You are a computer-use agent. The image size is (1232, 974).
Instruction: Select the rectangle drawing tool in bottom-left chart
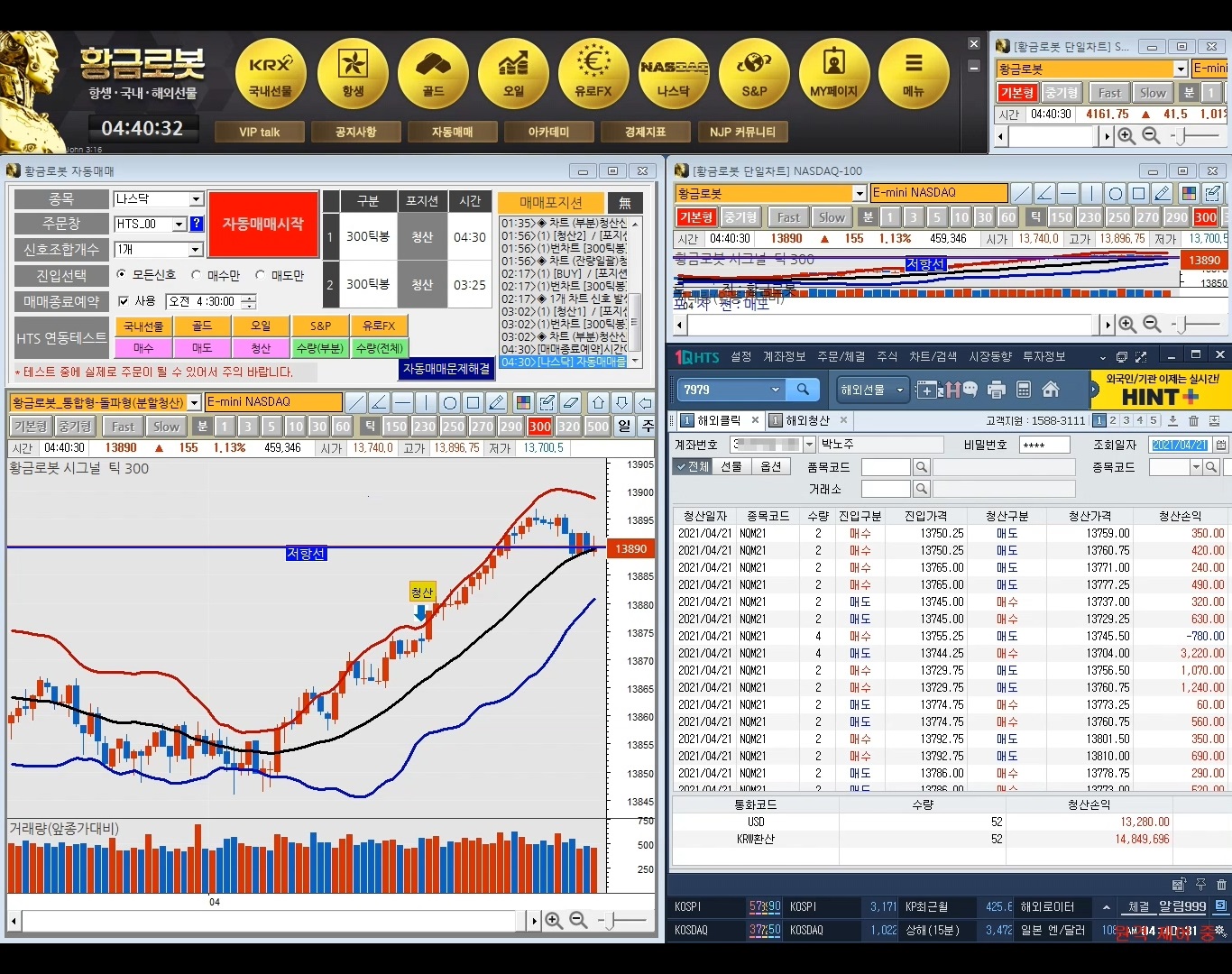click(473, 402)
